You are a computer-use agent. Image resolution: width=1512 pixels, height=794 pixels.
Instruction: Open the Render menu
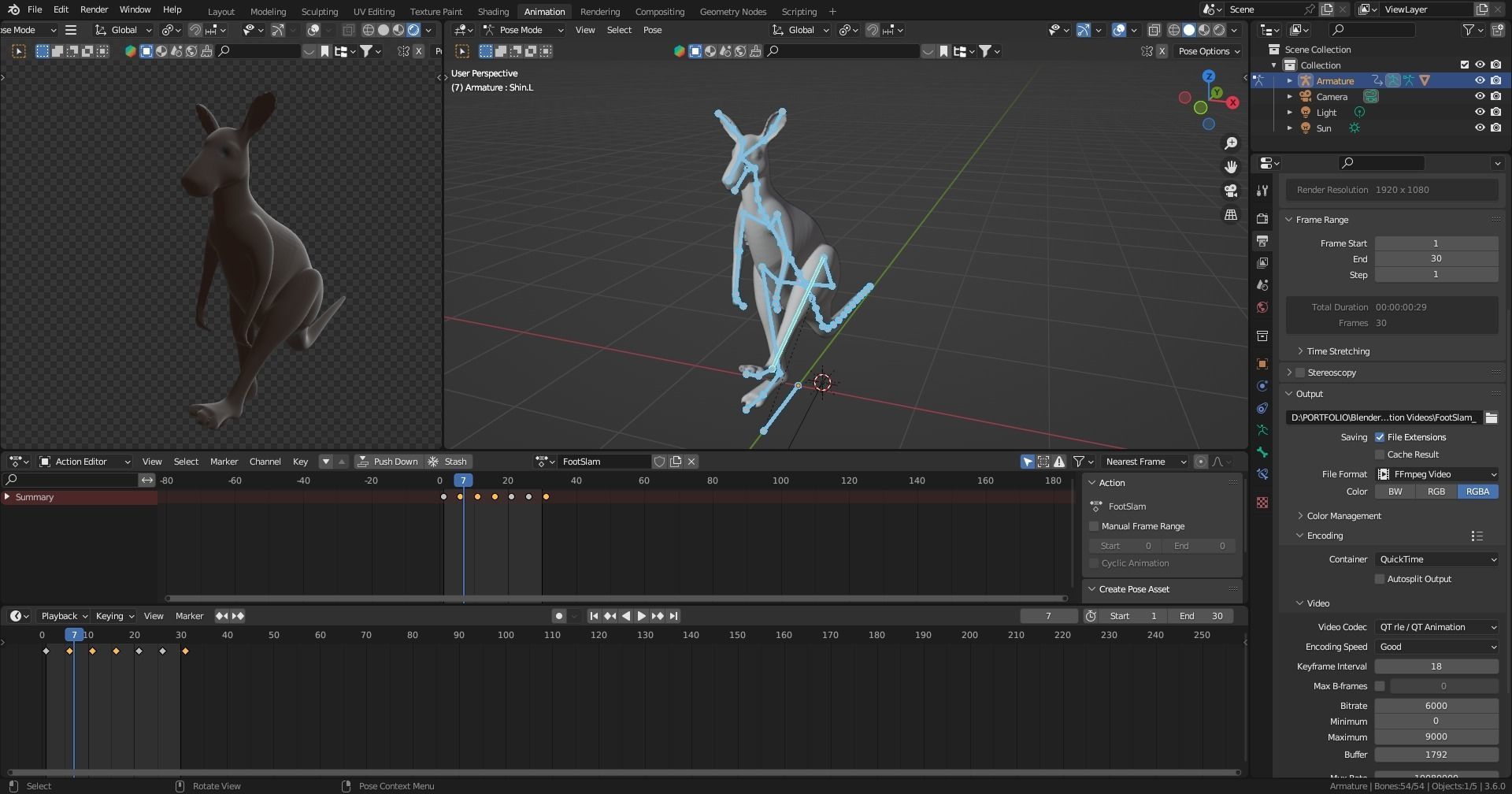pos(94,9)
